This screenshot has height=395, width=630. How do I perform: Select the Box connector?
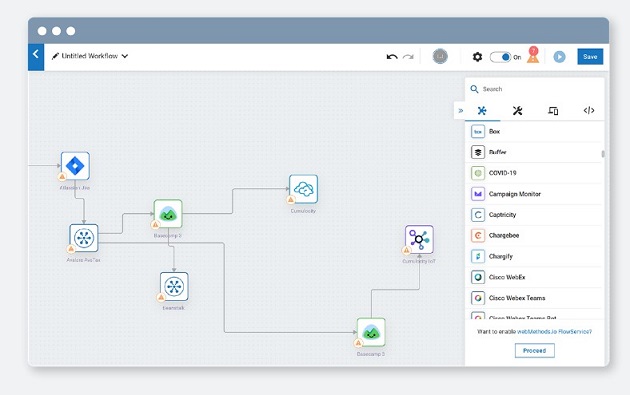click(x=534, y=131)
